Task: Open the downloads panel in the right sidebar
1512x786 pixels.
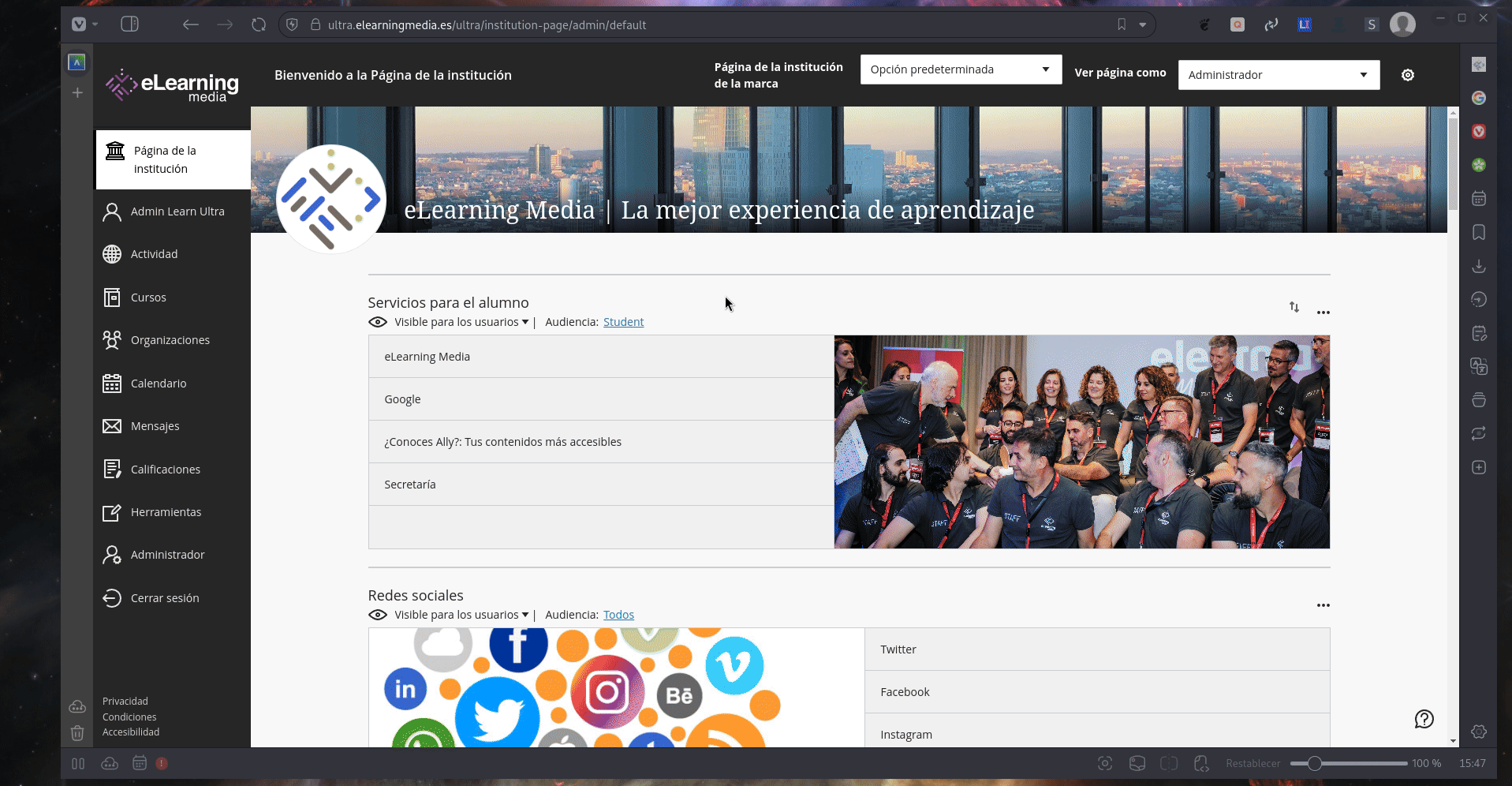Action: [x=1479, y=266]
